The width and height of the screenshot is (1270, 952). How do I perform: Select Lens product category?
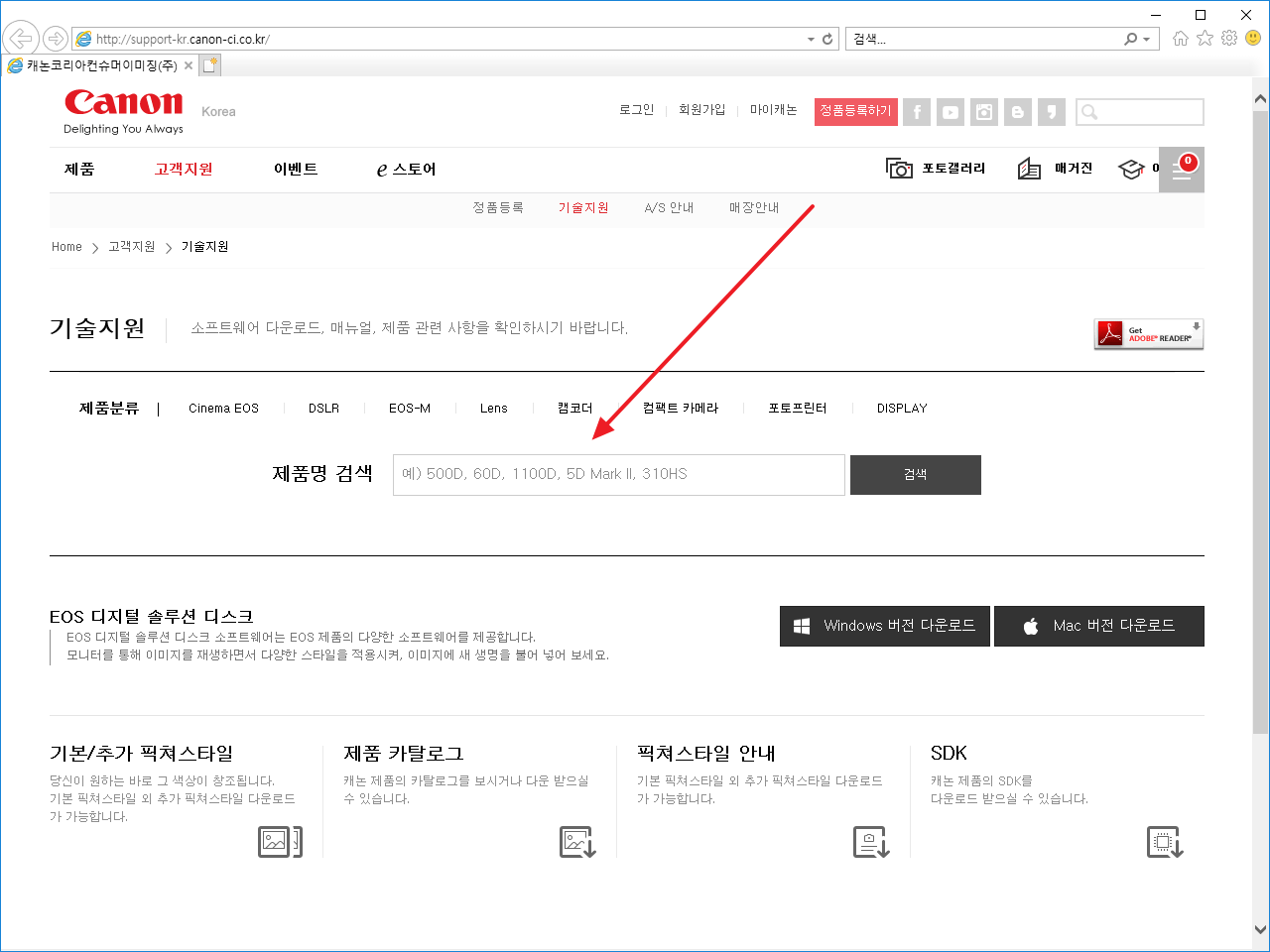494,409
